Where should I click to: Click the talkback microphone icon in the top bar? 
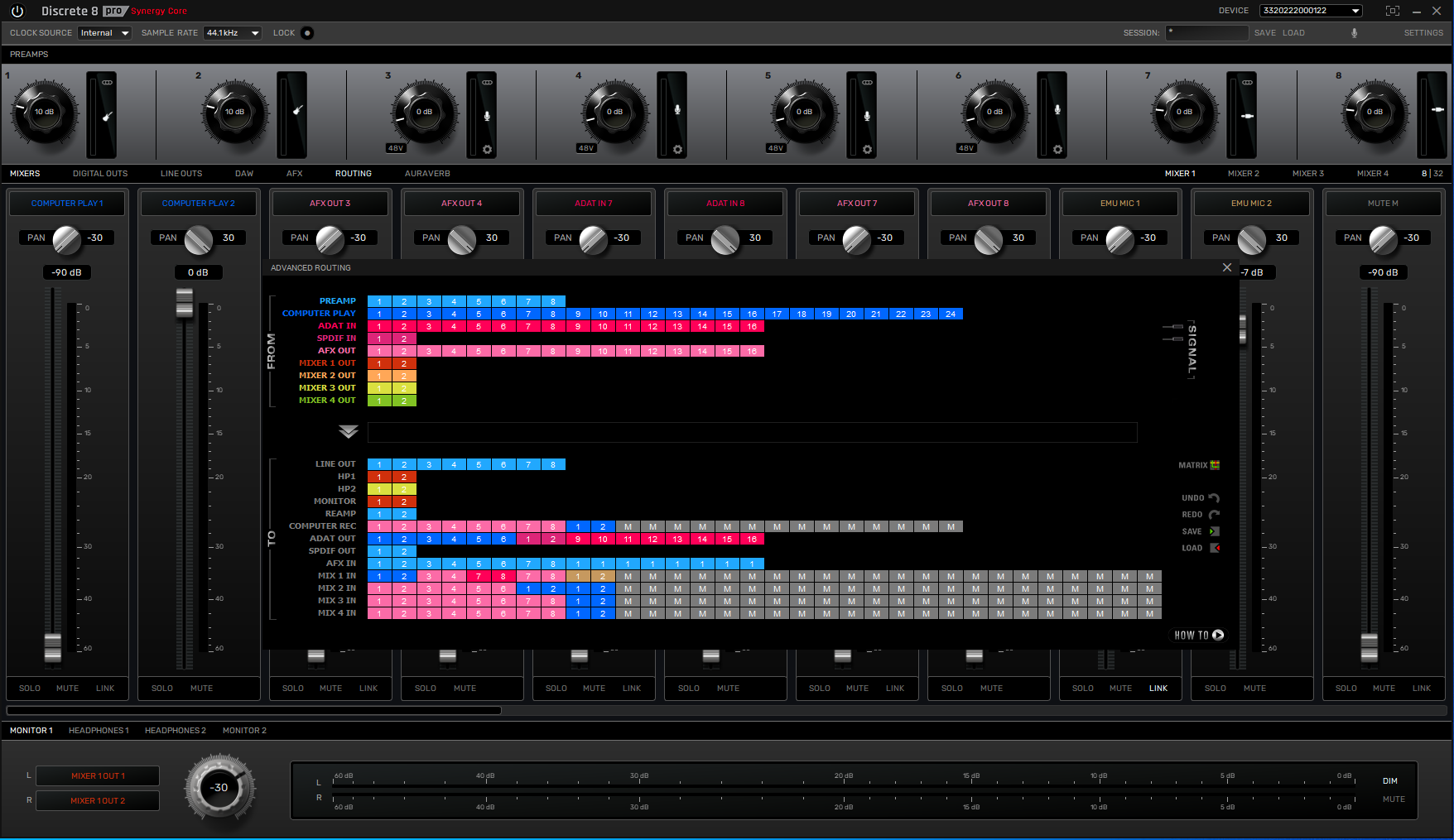click(1355, 32)
